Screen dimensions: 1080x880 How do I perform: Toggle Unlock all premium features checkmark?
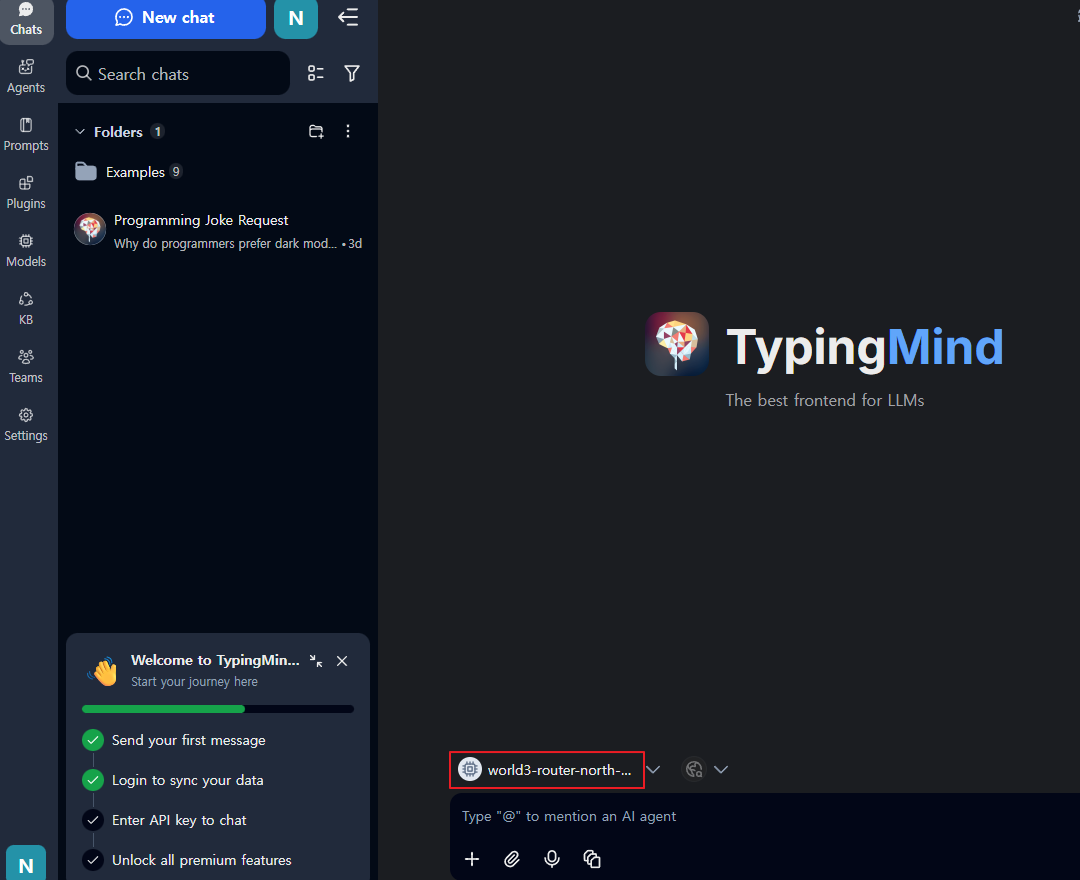click(x=93, y=860)
